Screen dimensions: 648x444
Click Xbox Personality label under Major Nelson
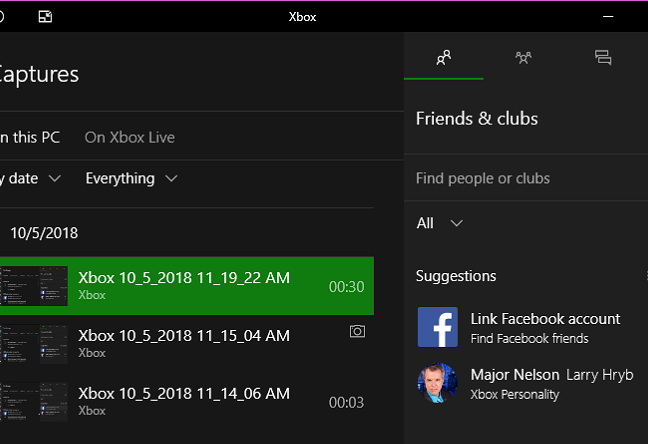(x=515, y=394)
